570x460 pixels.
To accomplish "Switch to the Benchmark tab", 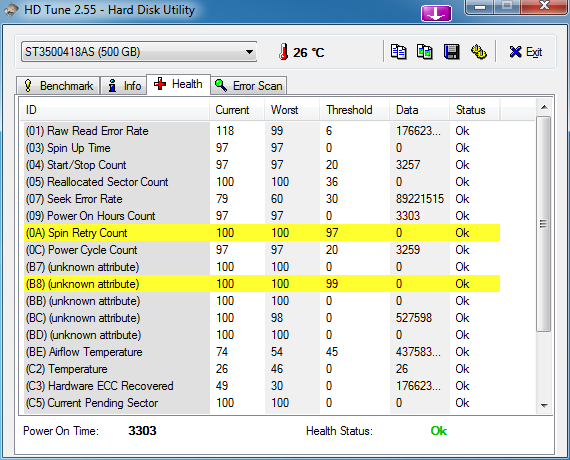I will (58, 86).
